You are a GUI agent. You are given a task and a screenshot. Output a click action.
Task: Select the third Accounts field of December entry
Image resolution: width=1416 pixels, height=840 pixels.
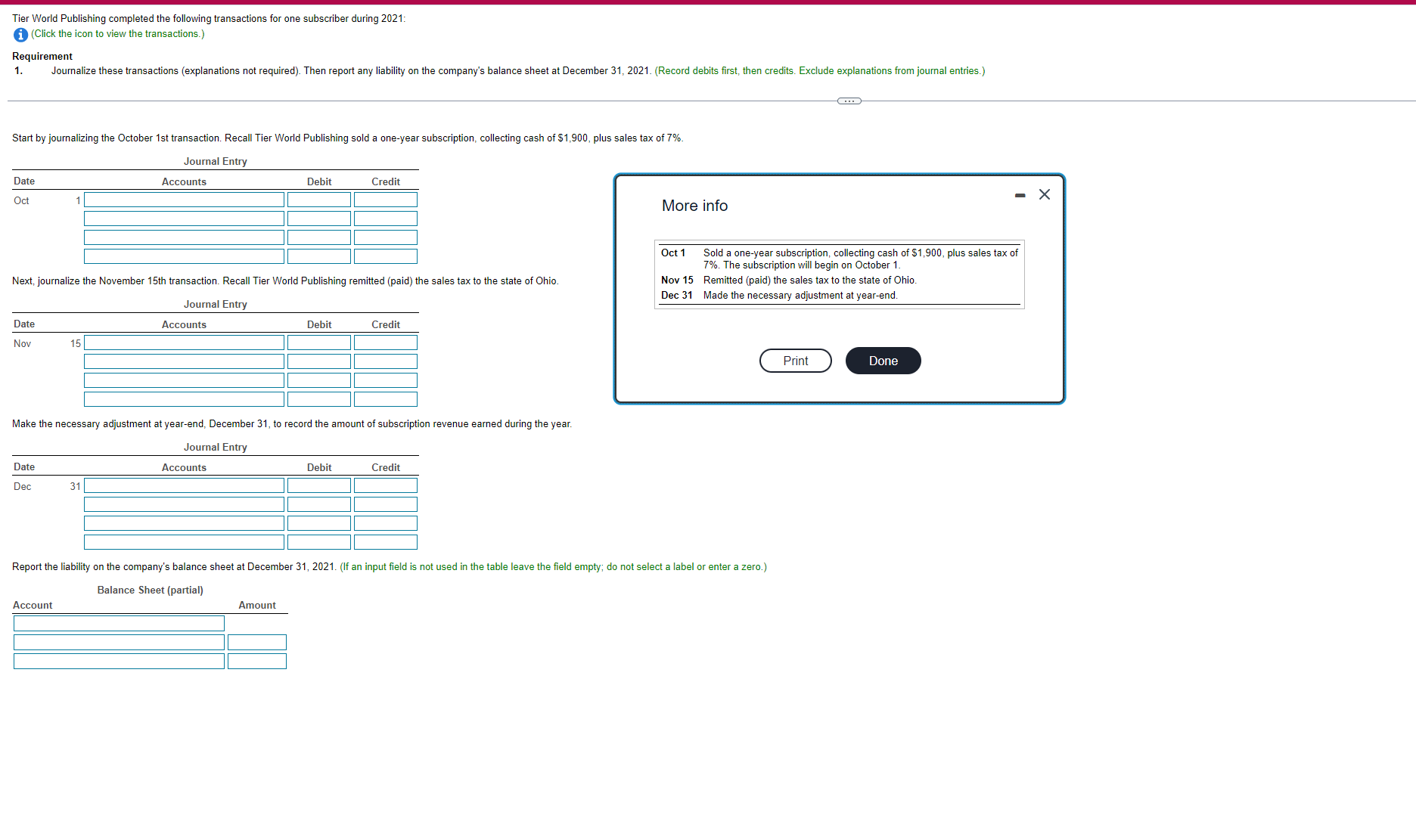point(184,523)
